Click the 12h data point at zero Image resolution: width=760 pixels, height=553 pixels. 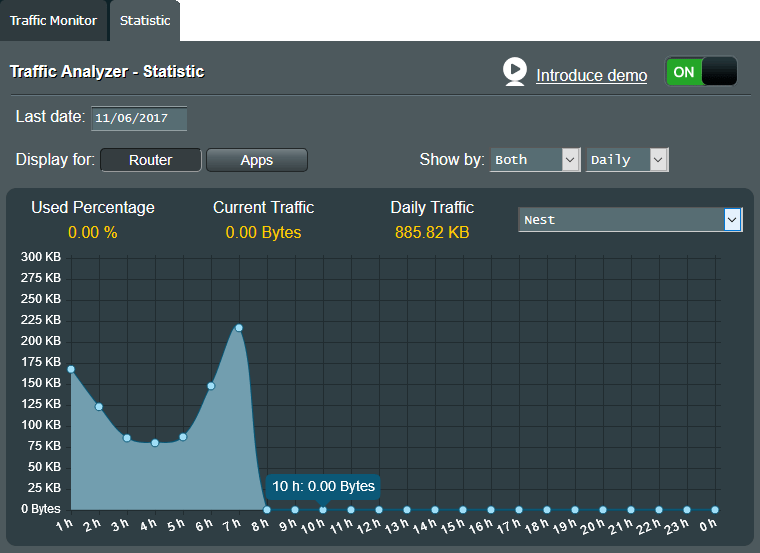click(379, 510)
